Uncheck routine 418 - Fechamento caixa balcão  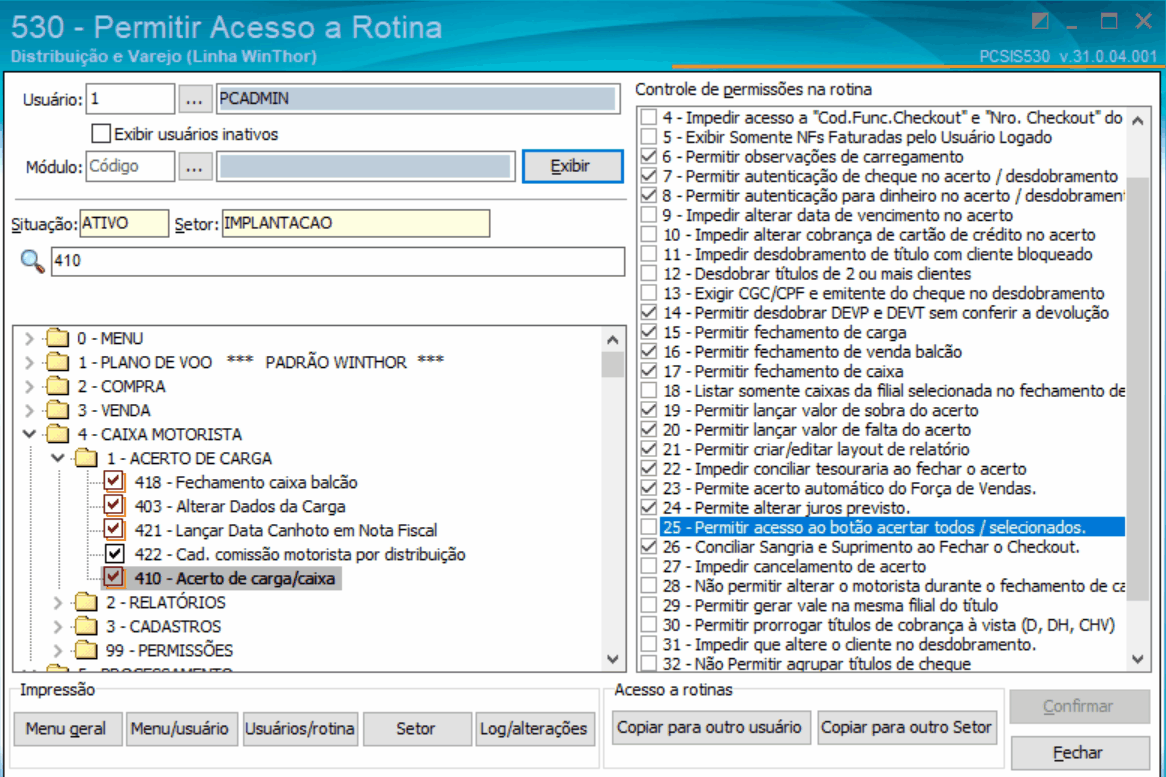pyautogui.click(x=114, y=482)
